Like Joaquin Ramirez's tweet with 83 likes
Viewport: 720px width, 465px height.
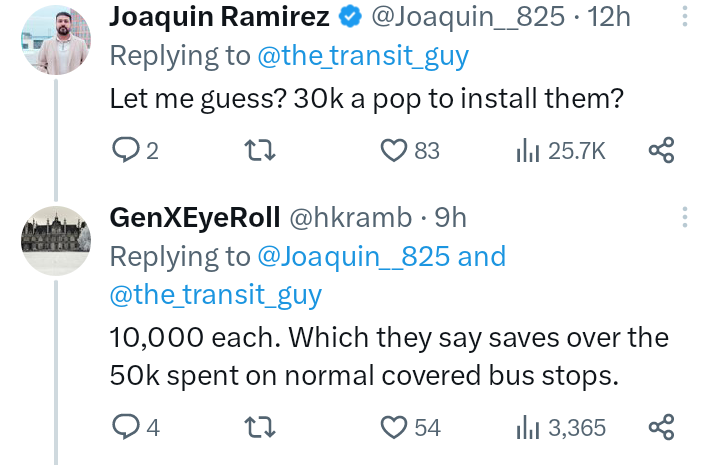coord(395,151)
